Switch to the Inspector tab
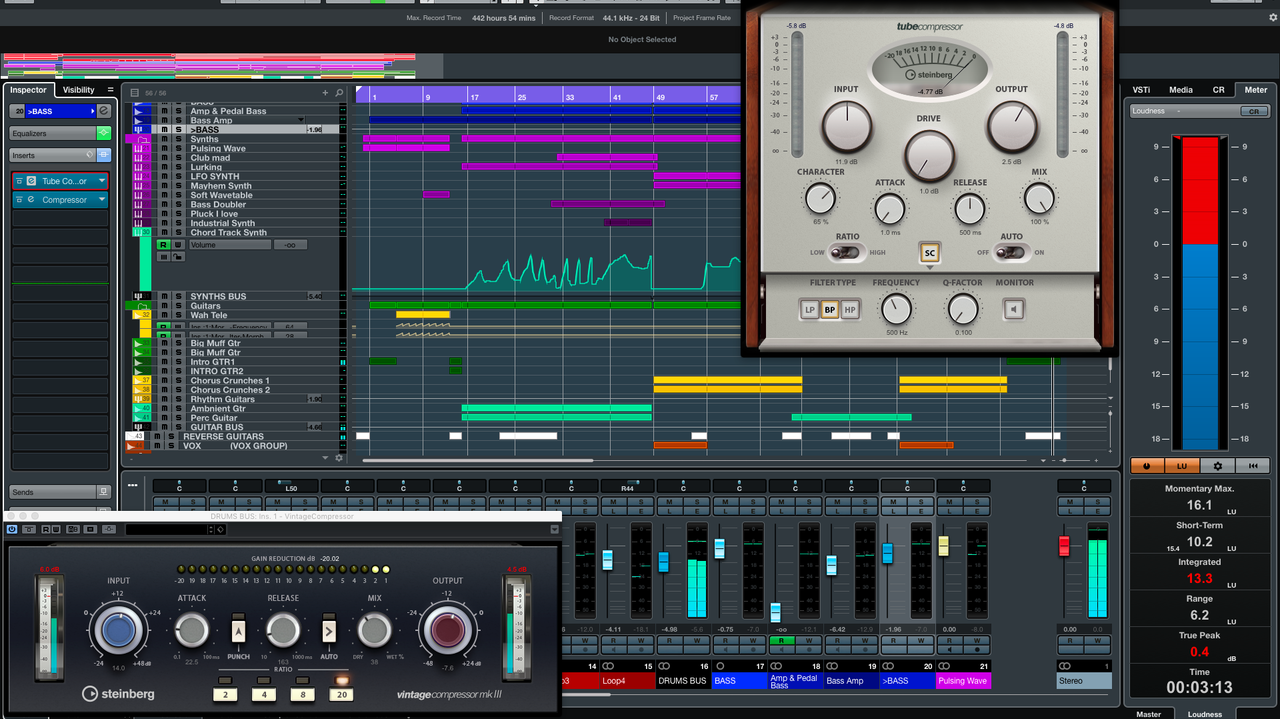Screen dimensions: 1280x719 [29, 90]
